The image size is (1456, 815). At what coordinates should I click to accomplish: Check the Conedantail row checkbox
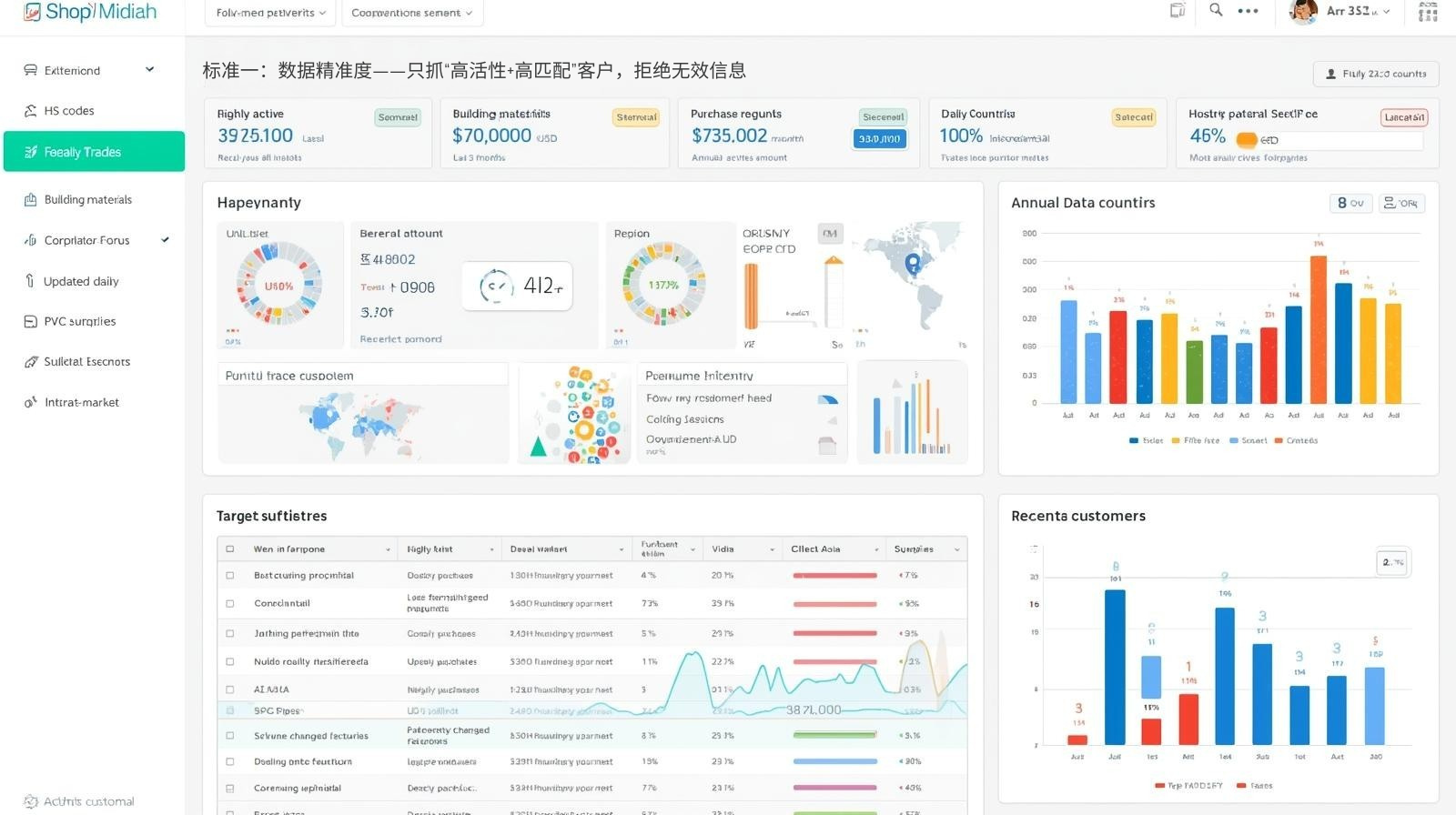tap(230, 603)
